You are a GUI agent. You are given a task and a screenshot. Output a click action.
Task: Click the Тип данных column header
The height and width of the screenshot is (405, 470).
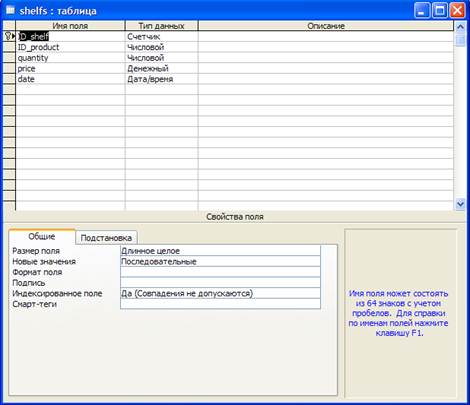click(162, 26)
